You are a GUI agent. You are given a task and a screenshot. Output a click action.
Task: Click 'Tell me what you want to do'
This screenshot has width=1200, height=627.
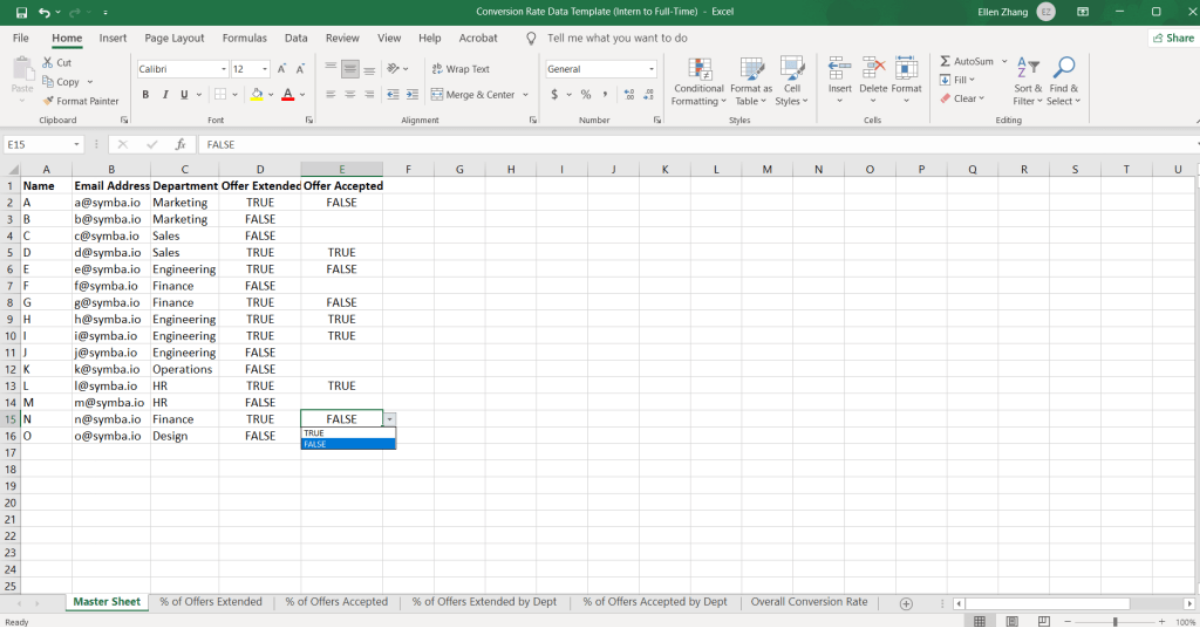(617, 38)
